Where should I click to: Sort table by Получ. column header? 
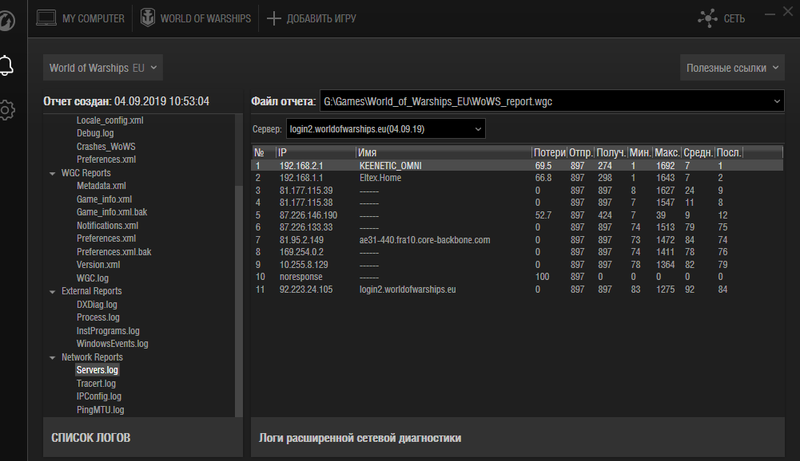coord(611,152)
